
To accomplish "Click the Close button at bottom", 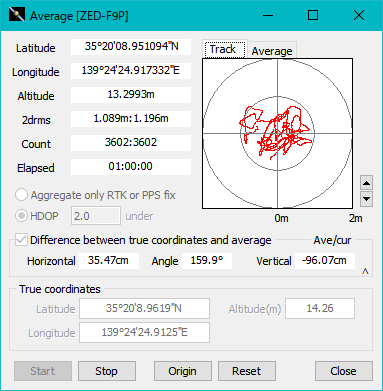I will 344,371.
